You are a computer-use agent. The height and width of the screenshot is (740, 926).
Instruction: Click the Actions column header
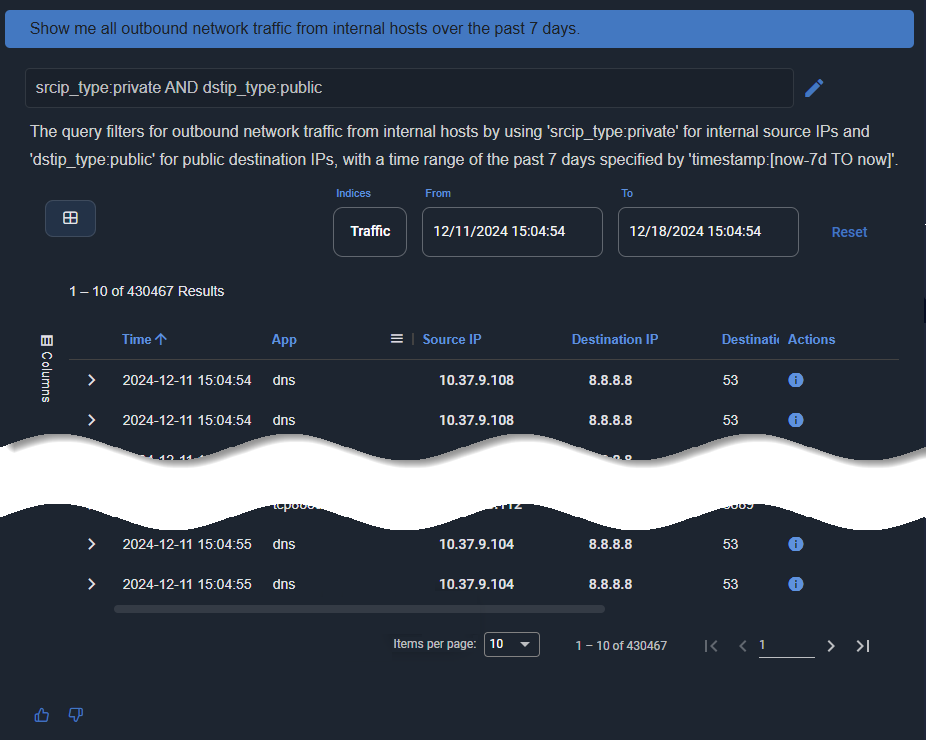point(811,339)
